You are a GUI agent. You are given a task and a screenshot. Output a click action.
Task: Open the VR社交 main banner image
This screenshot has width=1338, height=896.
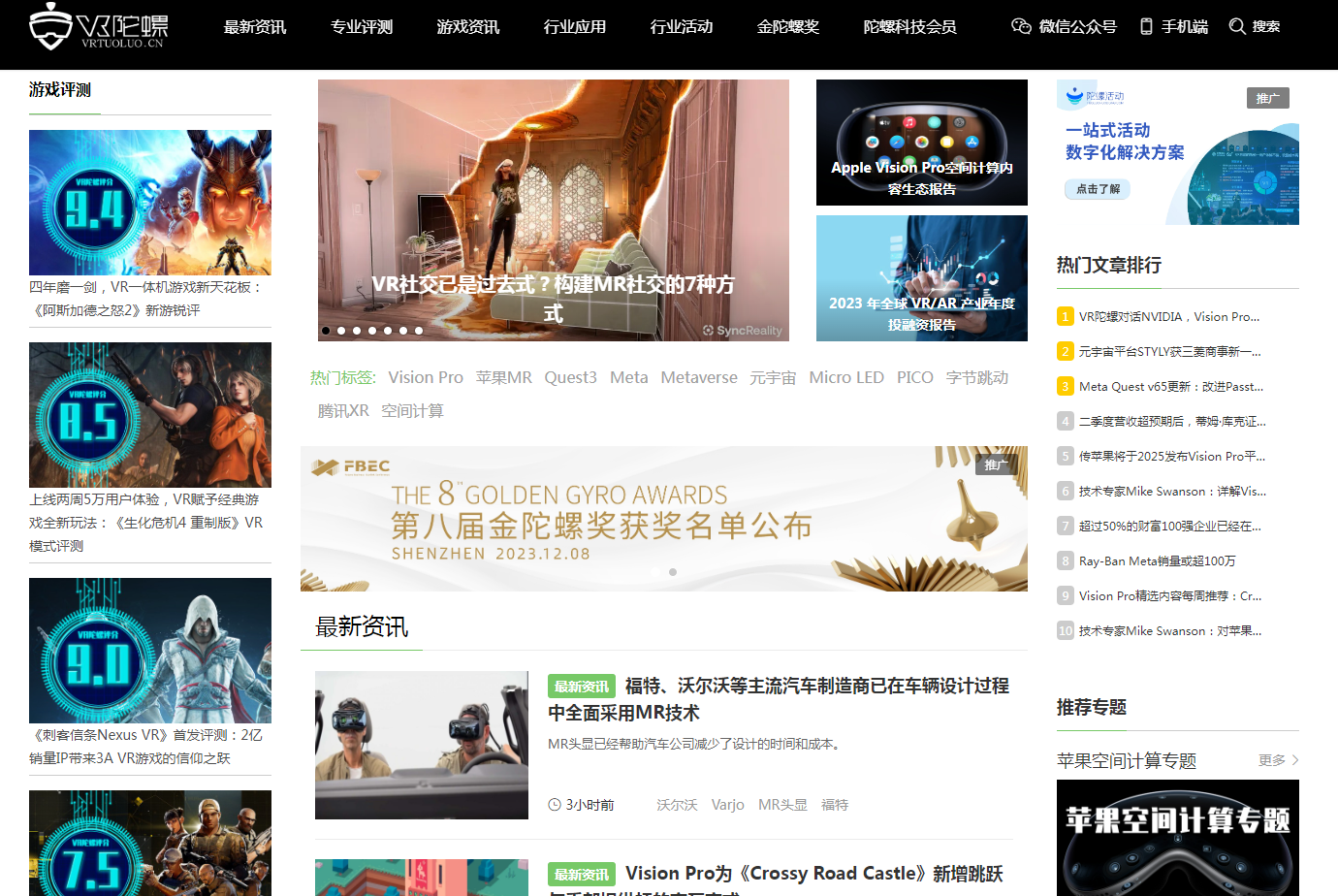(554, 210)
